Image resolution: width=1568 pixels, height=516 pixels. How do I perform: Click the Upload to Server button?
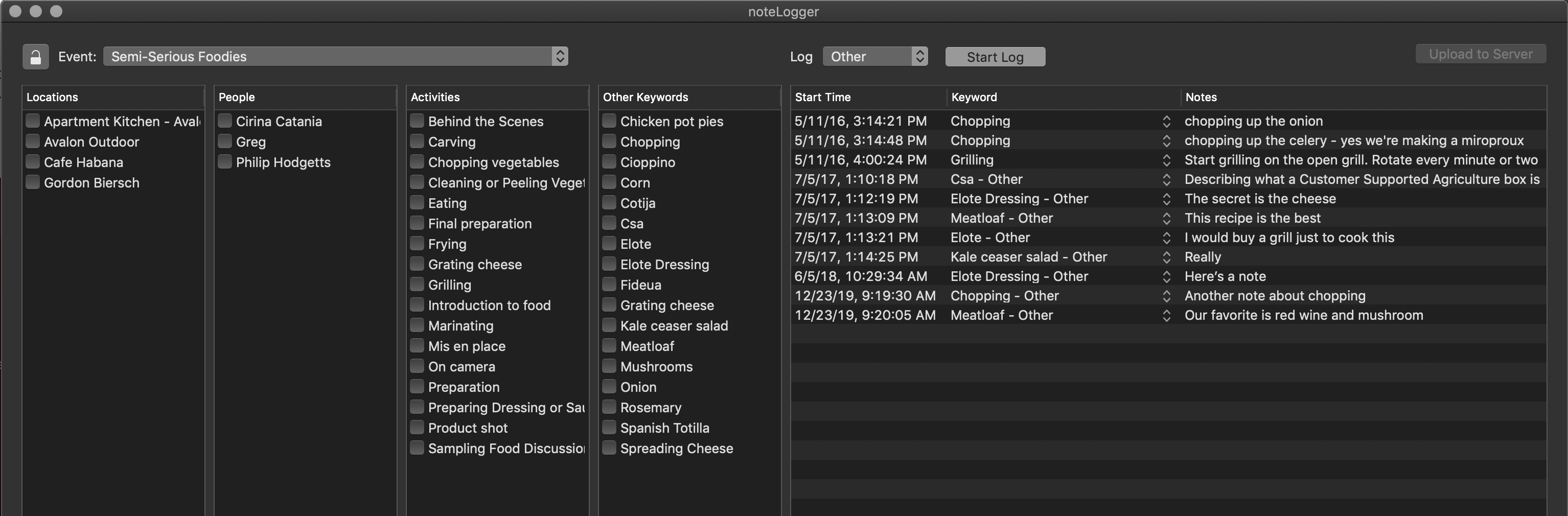[1480, 54]
